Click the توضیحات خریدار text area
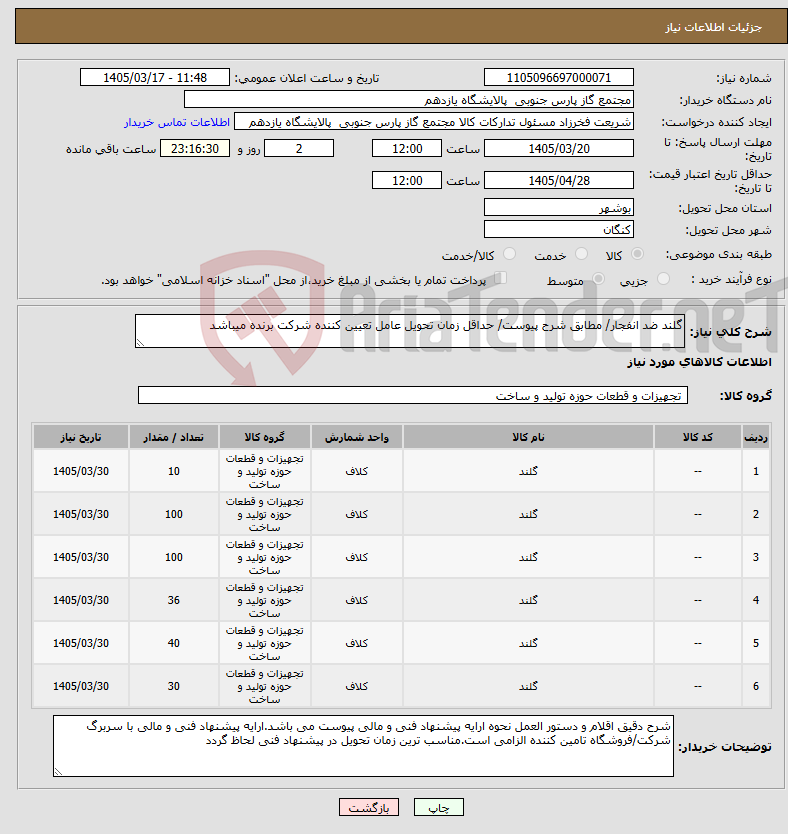788x834 pixels. tap(363, 746)
